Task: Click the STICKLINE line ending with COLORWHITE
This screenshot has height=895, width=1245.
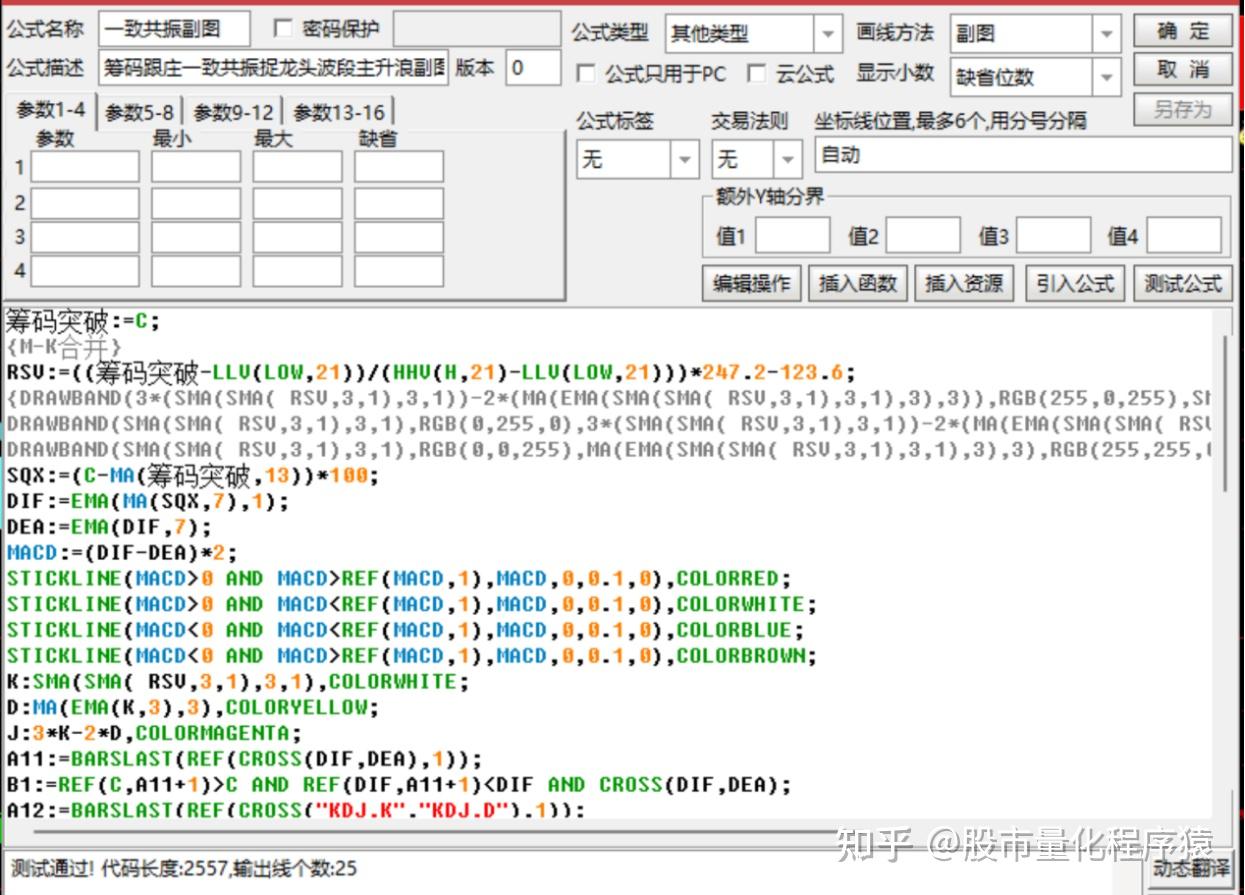Action: tap(411, 604)
